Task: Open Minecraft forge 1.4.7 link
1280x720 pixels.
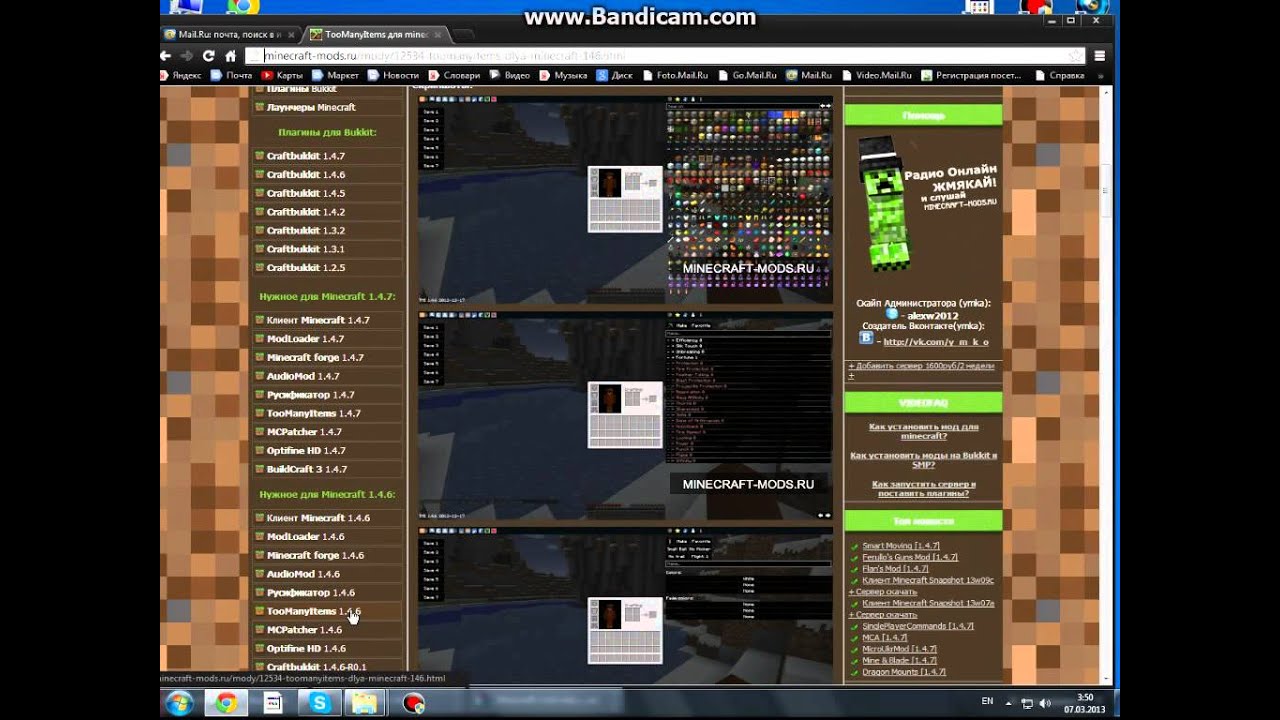Action: (315, 357)
